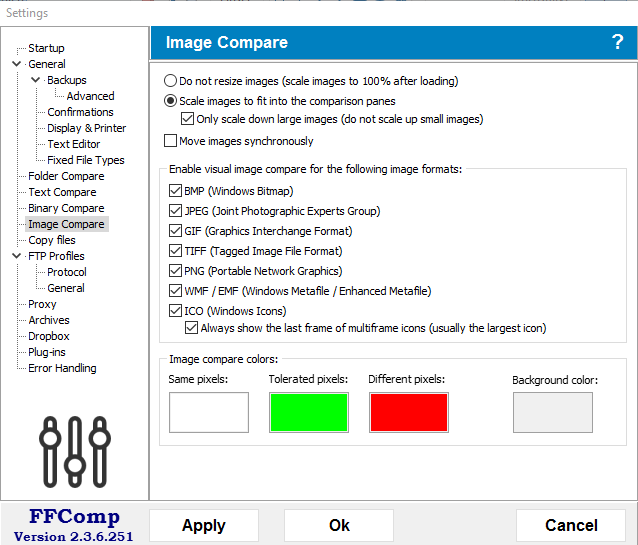
Task: Open the Folder Compare settings page
Action: [x=66, y=176]
